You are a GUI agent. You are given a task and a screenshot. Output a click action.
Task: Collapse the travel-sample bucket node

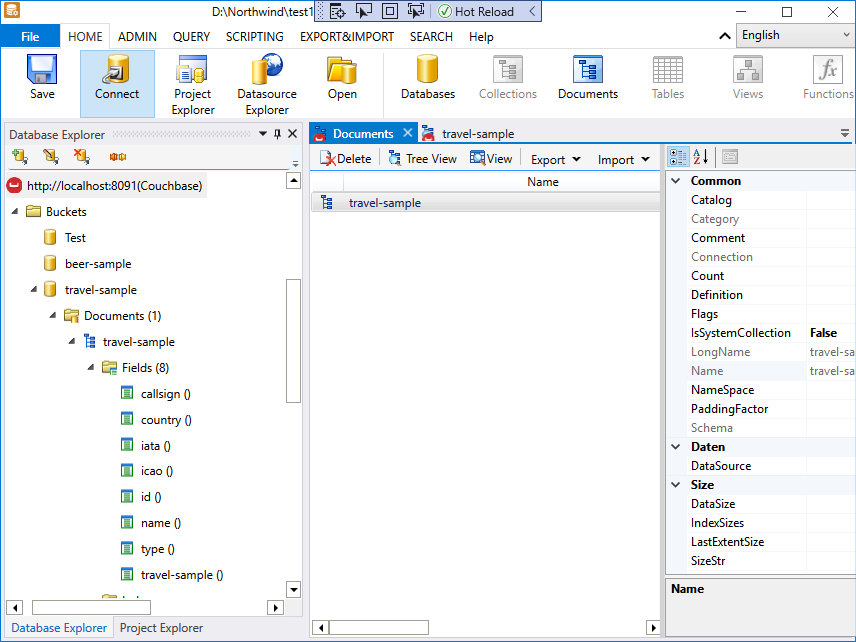pos(34,289)
